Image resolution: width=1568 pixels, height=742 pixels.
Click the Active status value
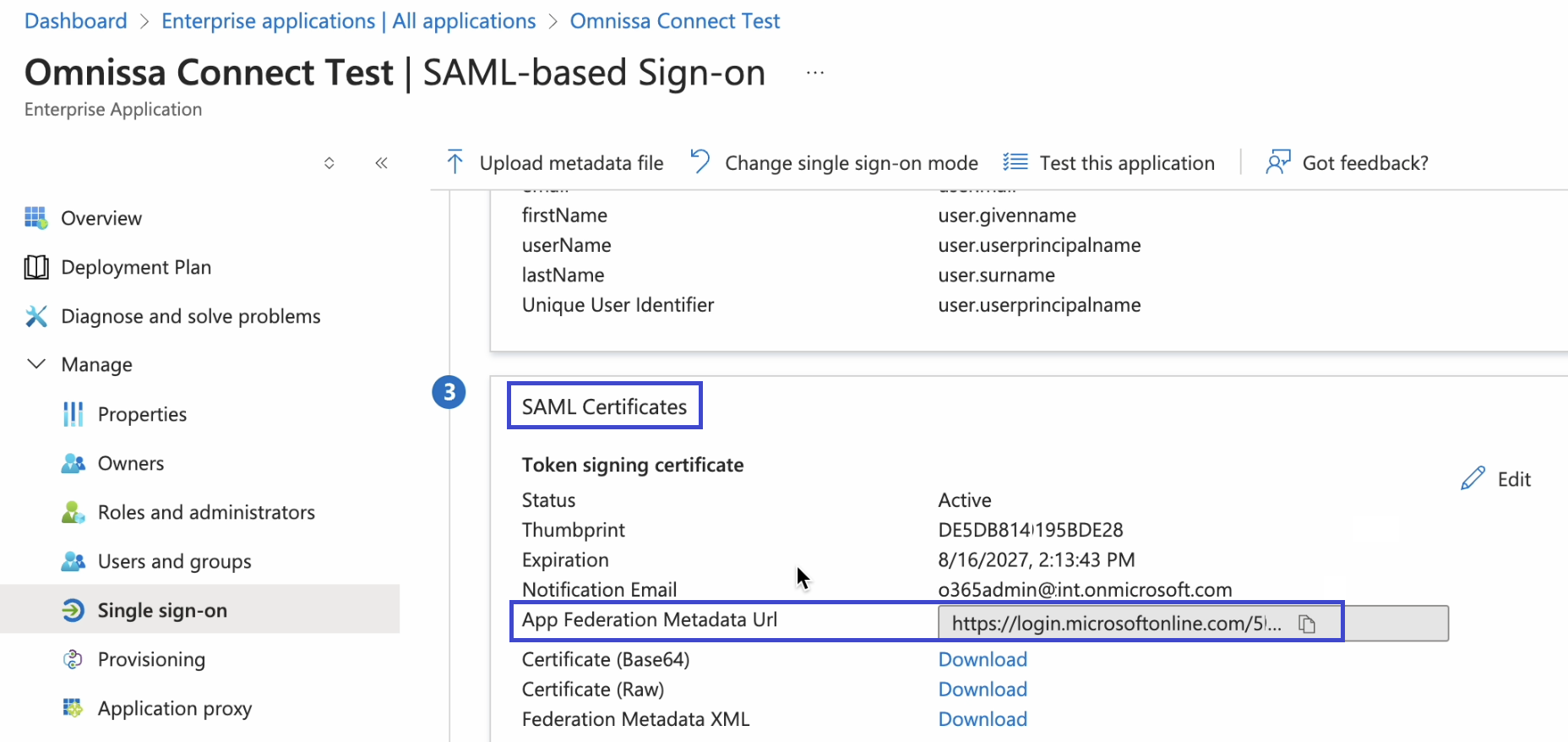[x=965, y=500]
